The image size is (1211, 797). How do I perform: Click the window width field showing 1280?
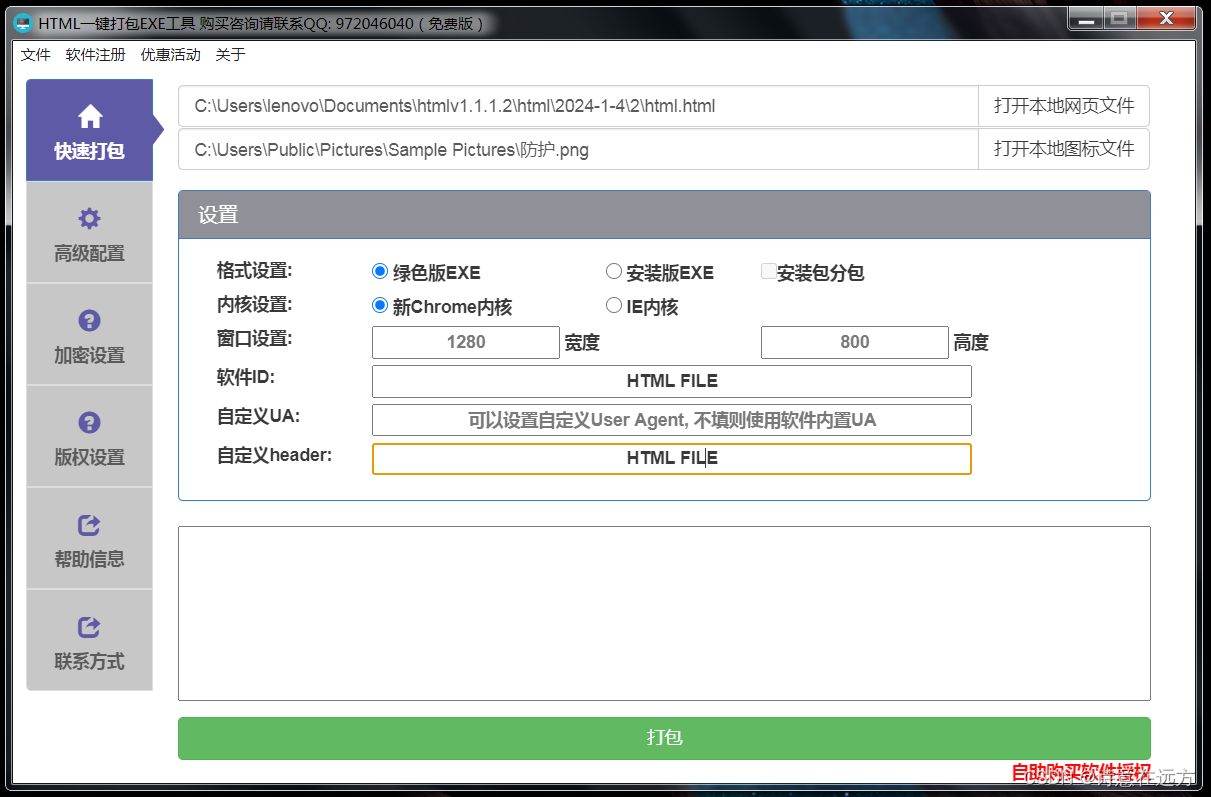coord(466,342)
